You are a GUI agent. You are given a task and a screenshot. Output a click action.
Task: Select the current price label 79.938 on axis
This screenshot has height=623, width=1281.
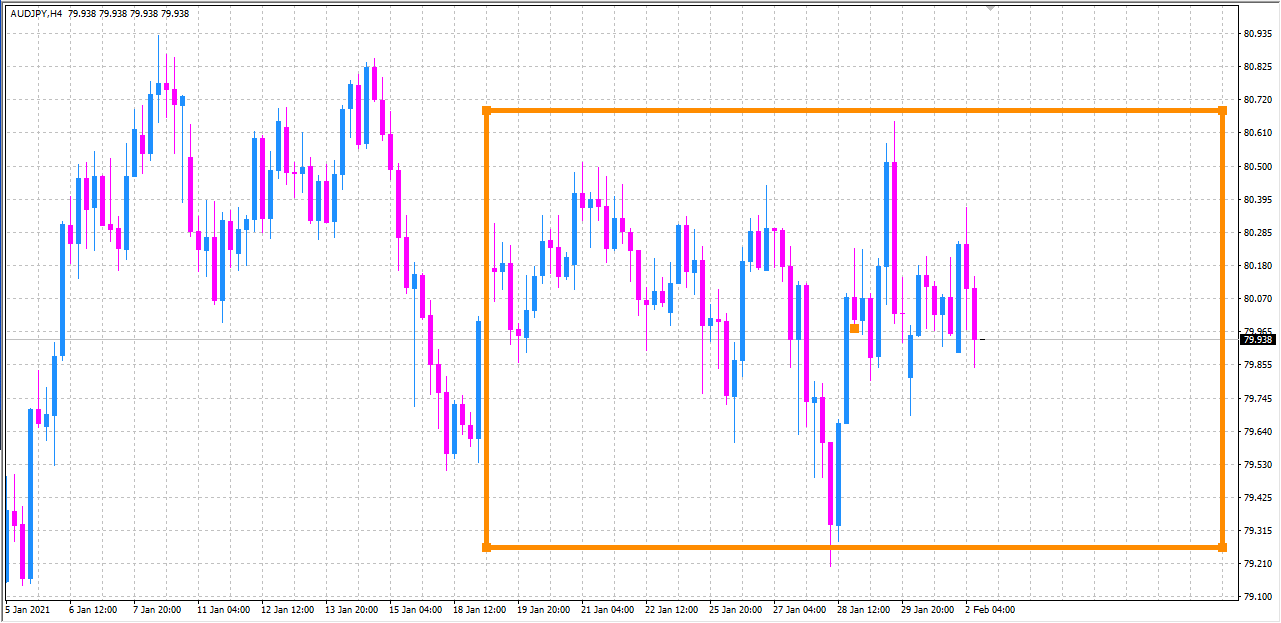(1258, 340)
